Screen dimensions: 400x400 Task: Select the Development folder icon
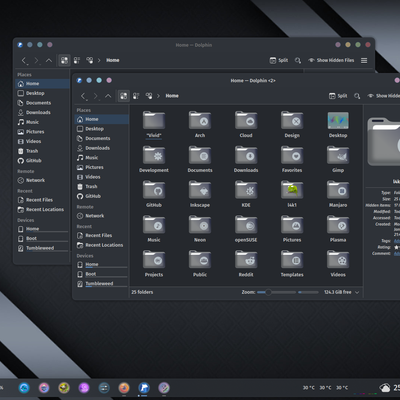click(x=154, y=155)
